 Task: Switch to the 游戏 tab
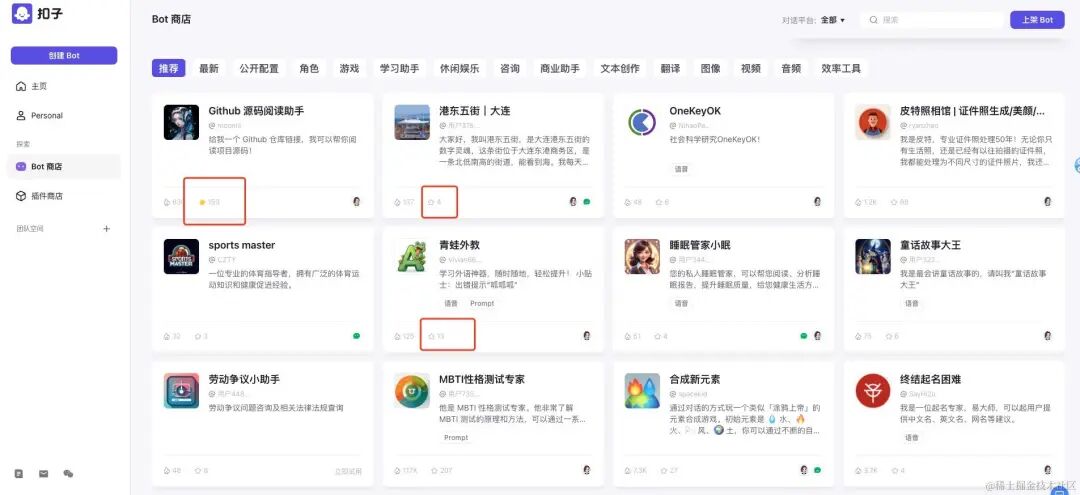pyautogui.click(x=349, y=68)
